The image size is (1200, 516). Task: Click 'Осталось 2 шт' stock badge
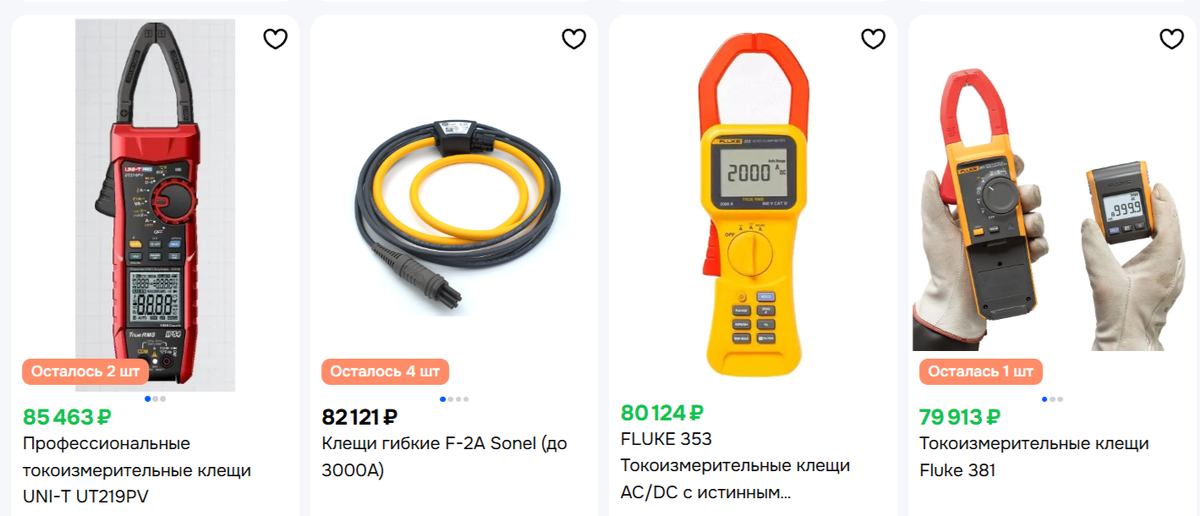[x=86, y=371]
